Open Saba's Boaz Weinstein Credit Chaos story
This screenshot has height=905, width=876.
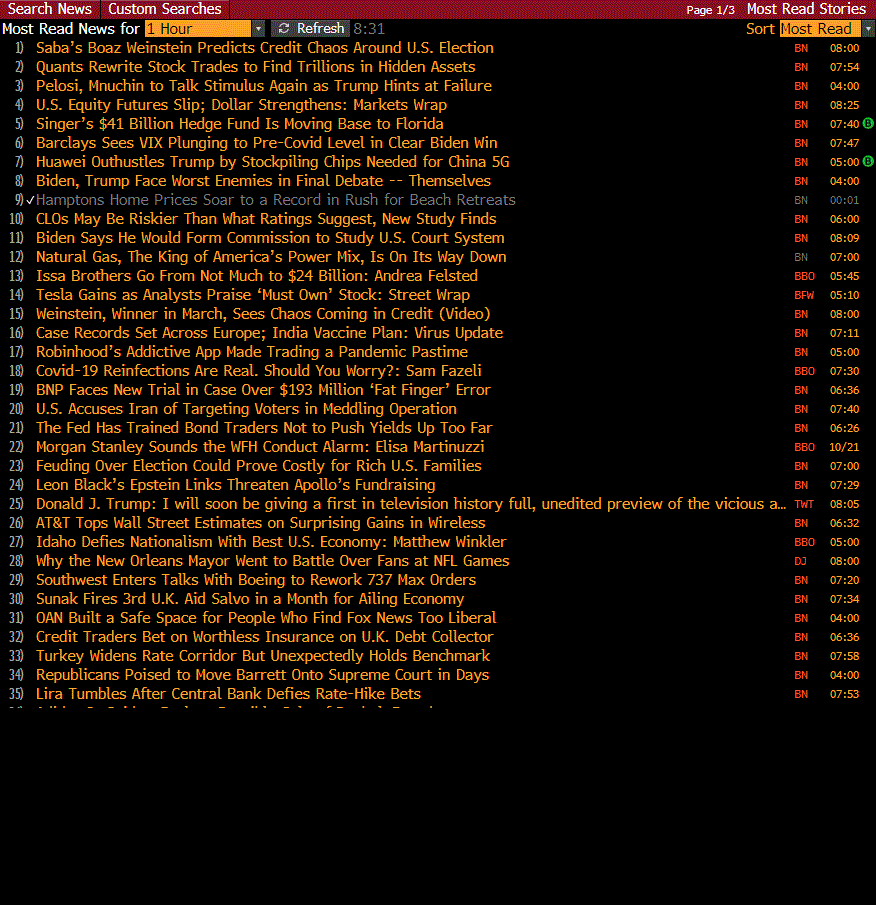(x=265, y=48)
